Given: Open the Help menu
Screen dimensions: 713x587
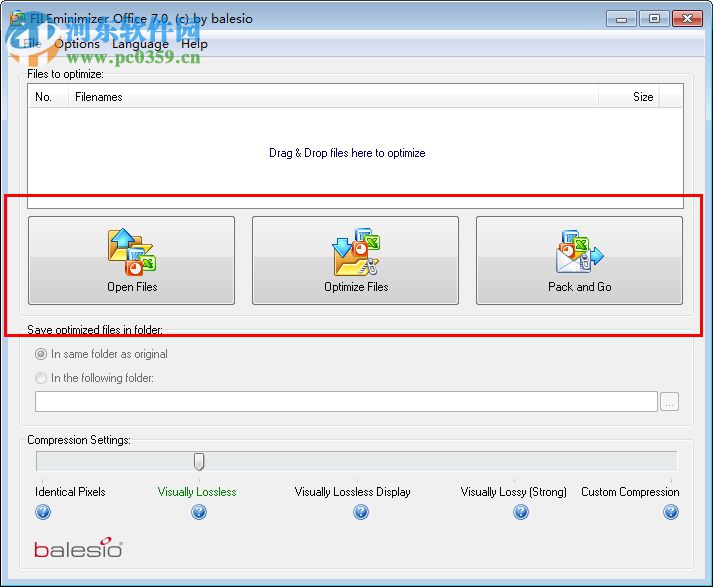Looking at the screenshot, I should tap(194, 44).
